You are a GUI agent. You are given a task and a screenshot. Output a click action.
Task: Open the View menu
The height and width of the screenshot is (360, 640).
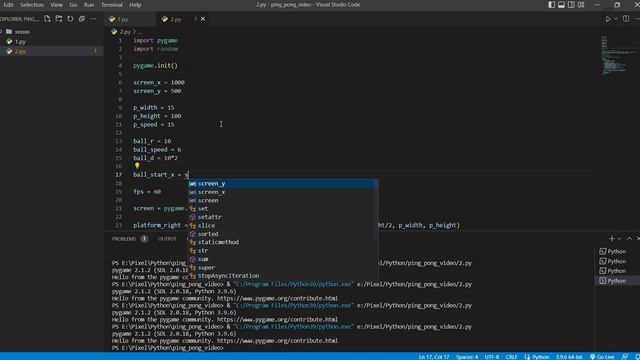(56, 5)
